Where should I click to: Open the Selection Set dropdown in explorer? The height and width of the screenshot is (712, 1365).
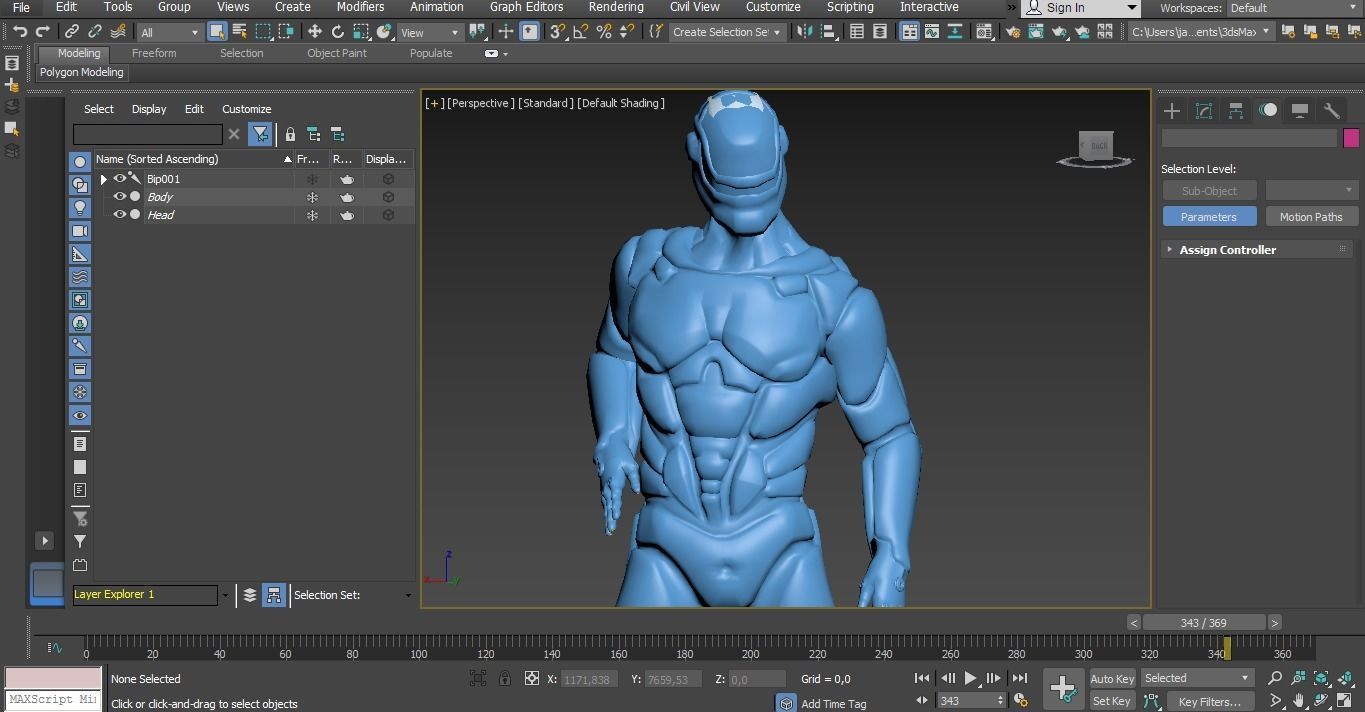[408, 595]
